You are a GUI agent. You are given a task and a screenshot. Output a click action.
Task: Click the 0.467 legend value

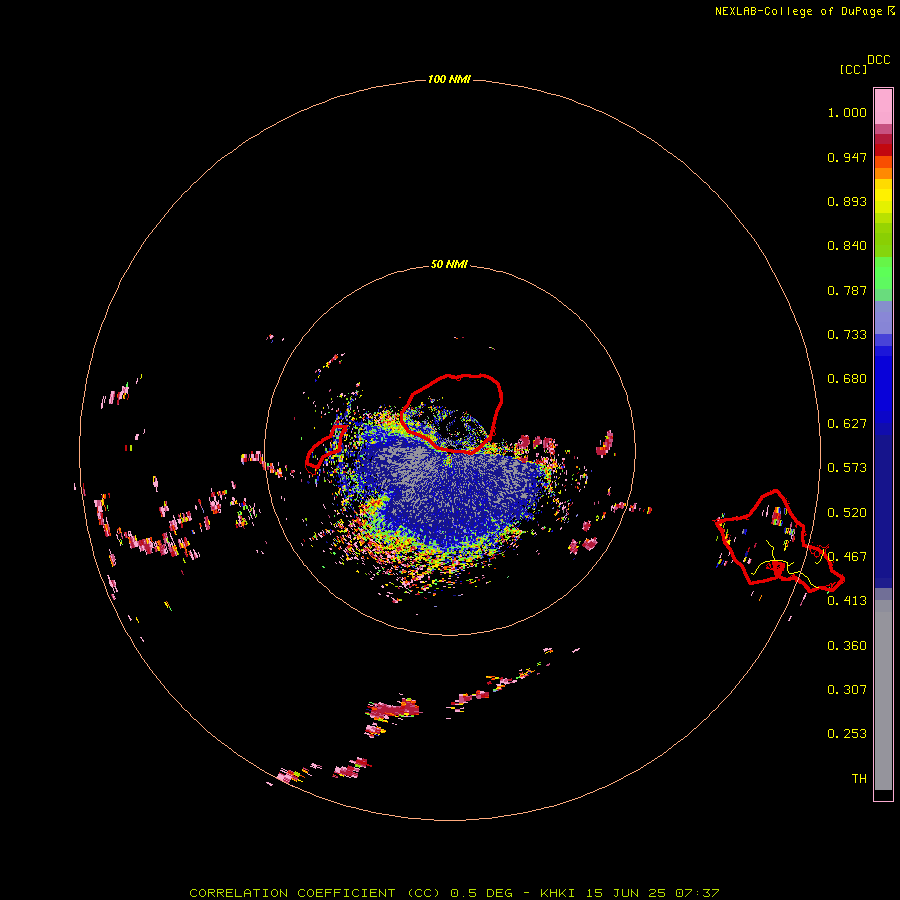coord(847,557)
